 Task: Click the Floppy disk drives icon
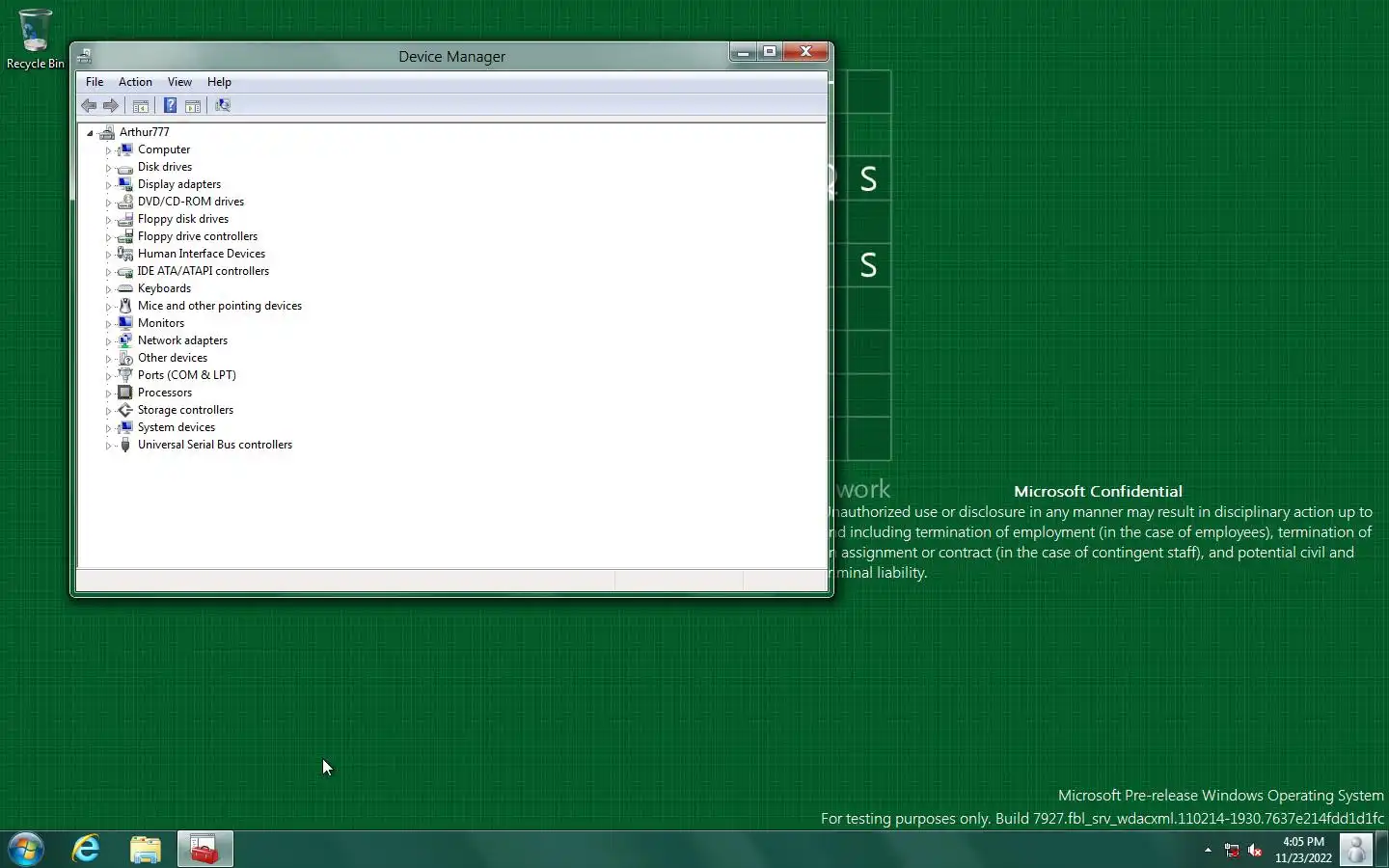[x=124, y=219]
